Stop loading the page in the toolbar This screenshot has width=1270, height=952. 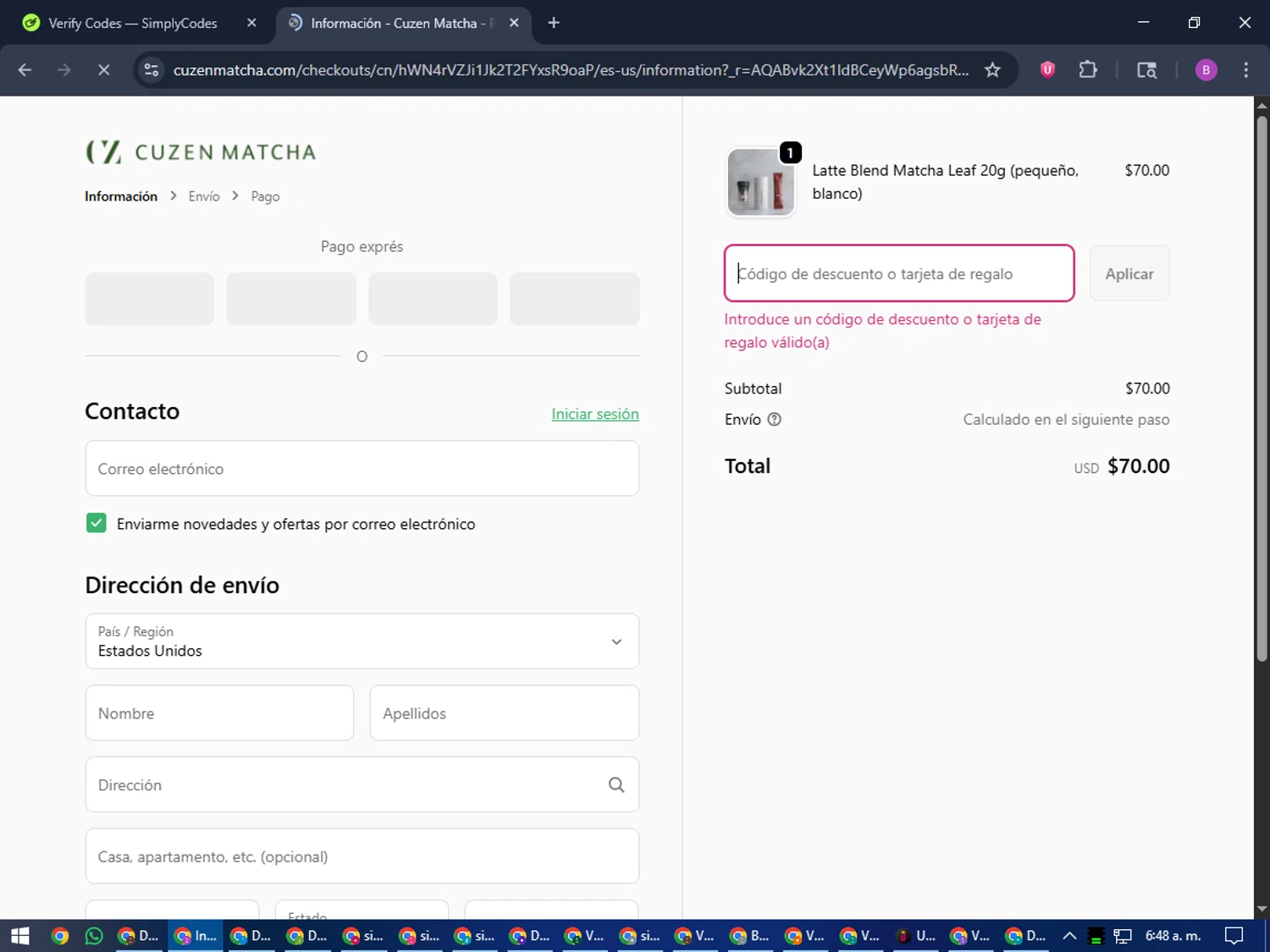[x=103, y=70]
